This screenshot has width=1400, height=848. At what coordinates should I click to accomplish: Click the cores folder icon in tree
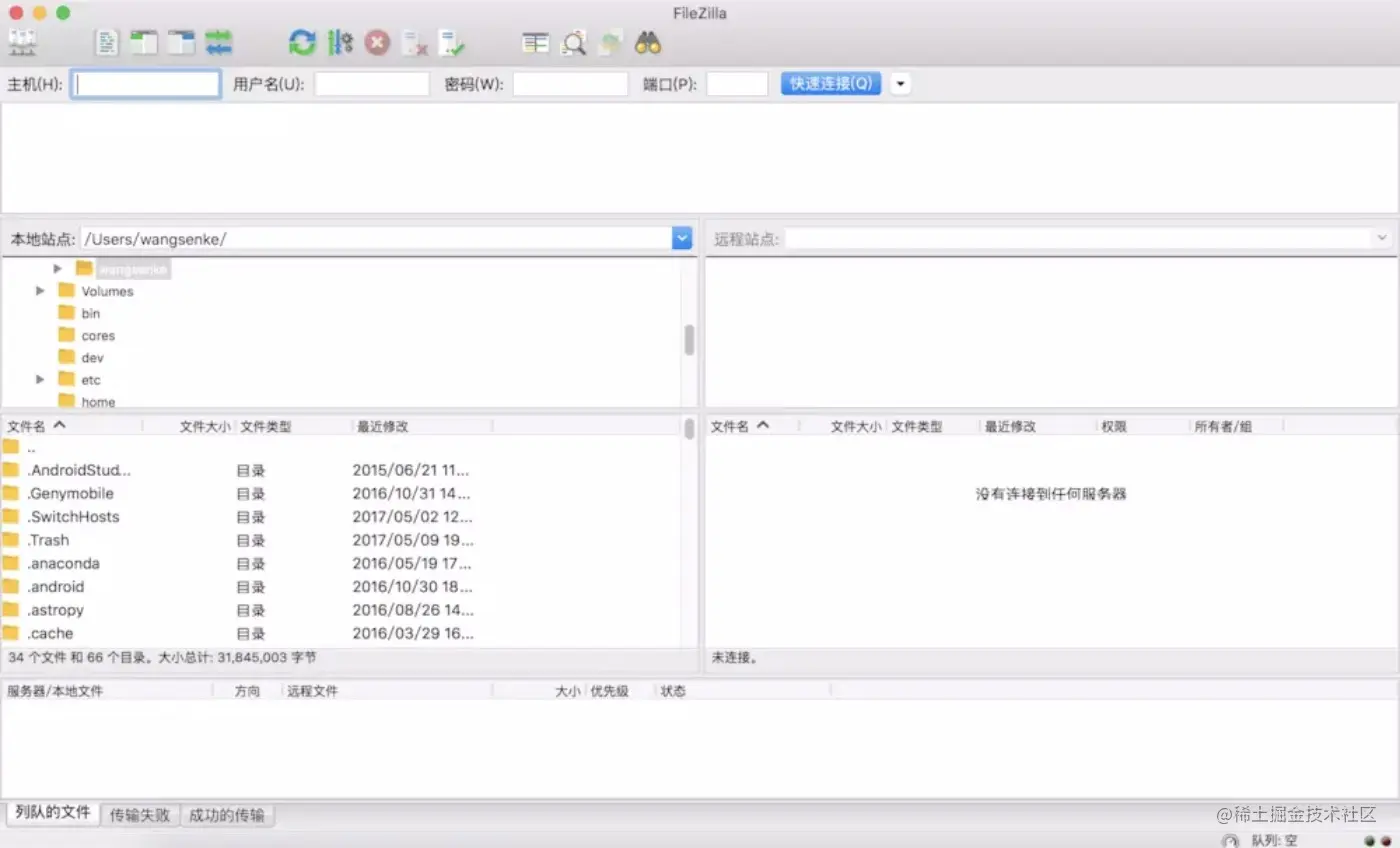(67, 335)
